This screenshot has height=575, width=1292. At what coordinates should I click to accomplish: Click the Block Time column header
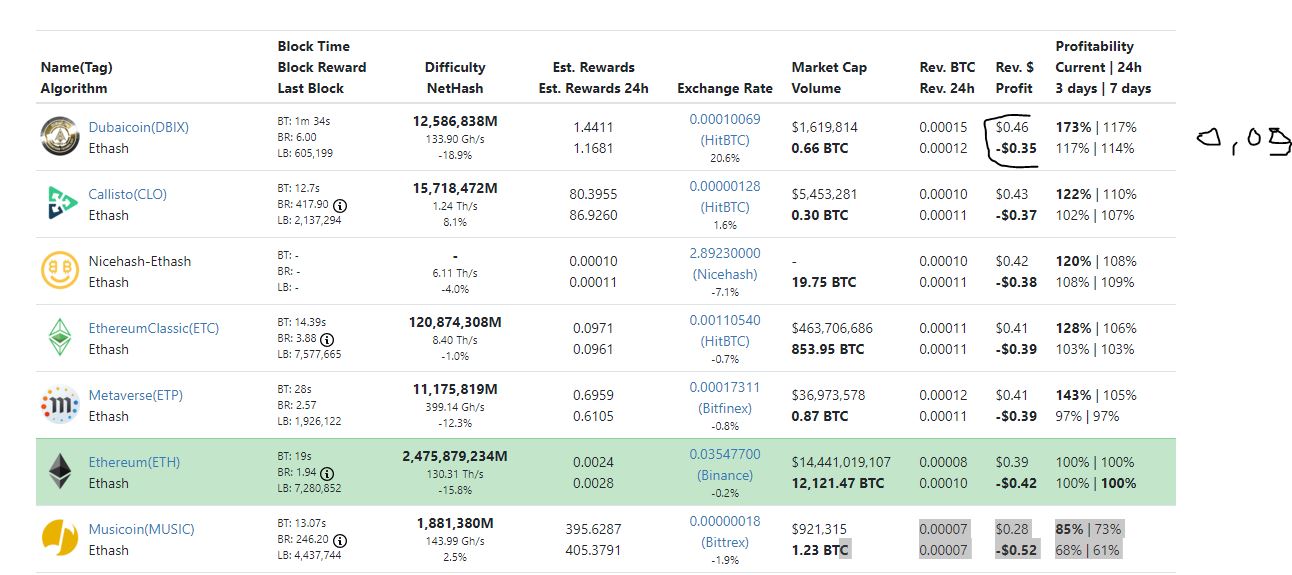point(314,46)
